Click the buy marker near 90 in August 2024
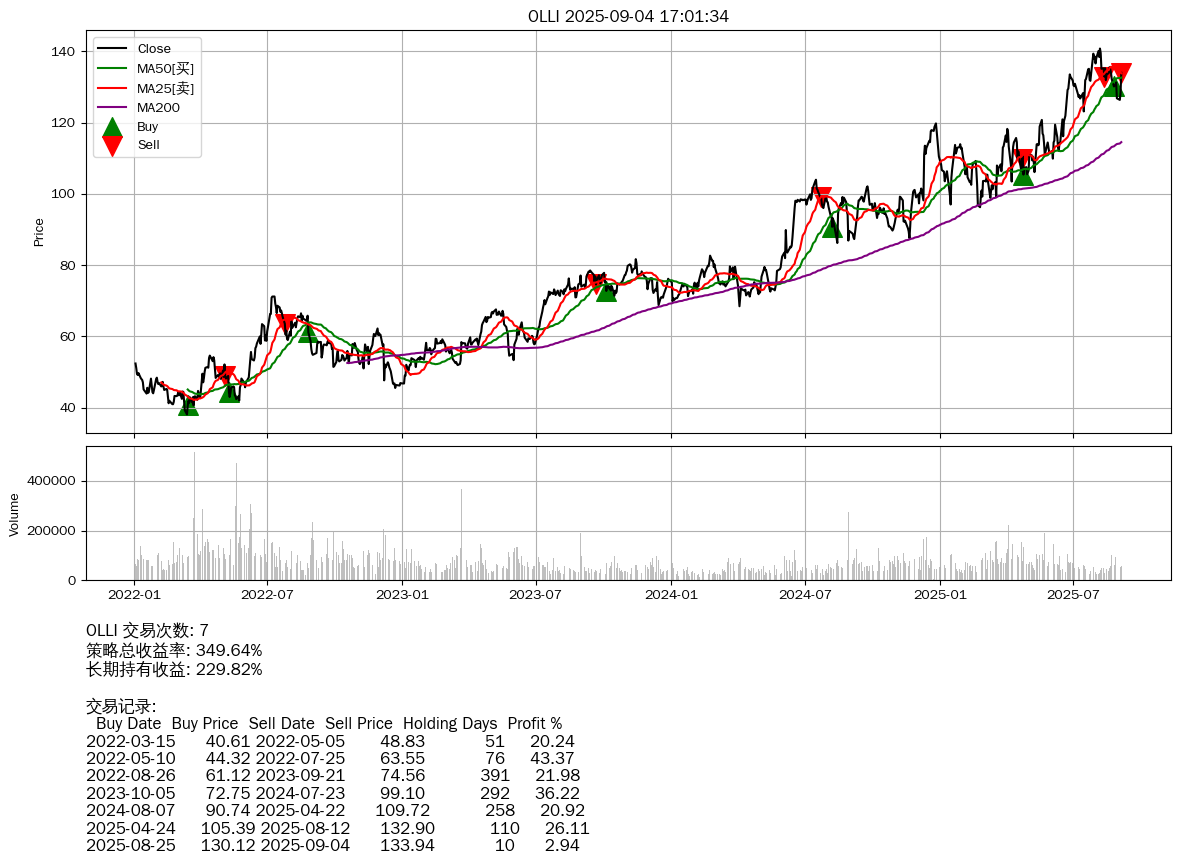 832,227
